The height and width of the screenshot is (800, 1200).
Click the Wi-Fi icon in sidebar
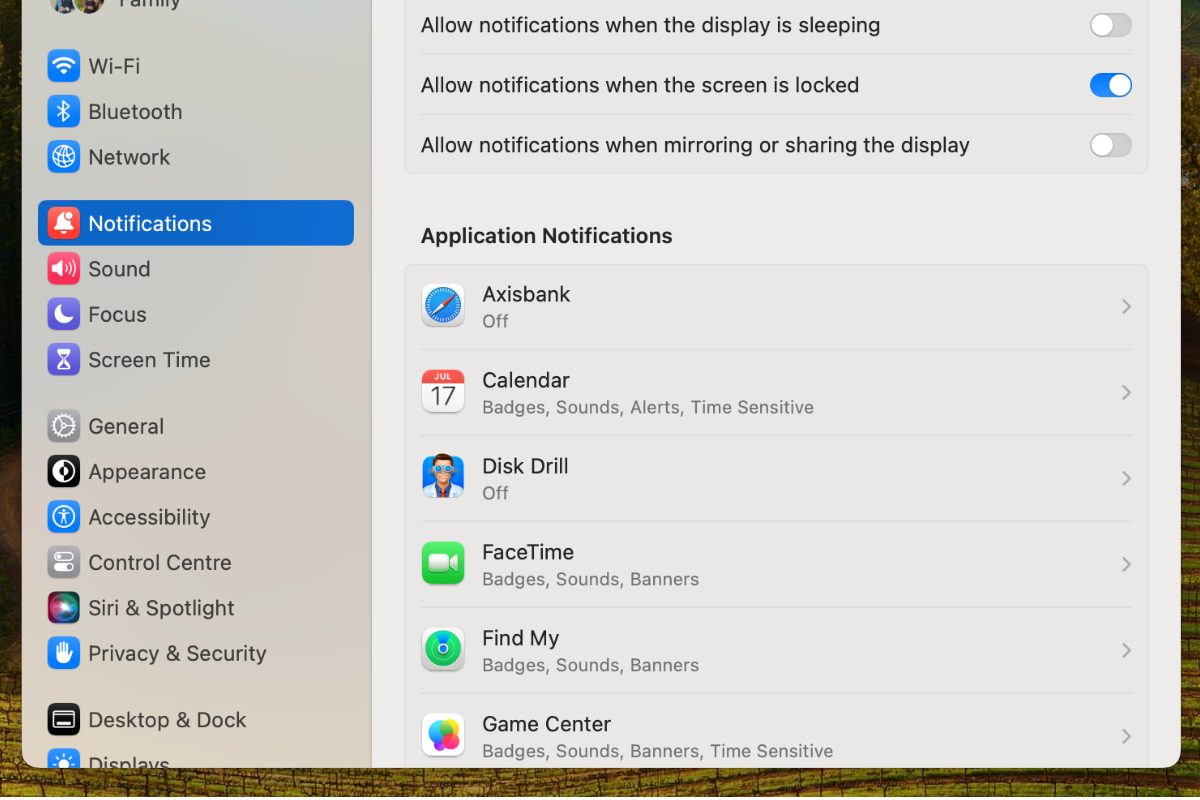click(x=64, y=66)
